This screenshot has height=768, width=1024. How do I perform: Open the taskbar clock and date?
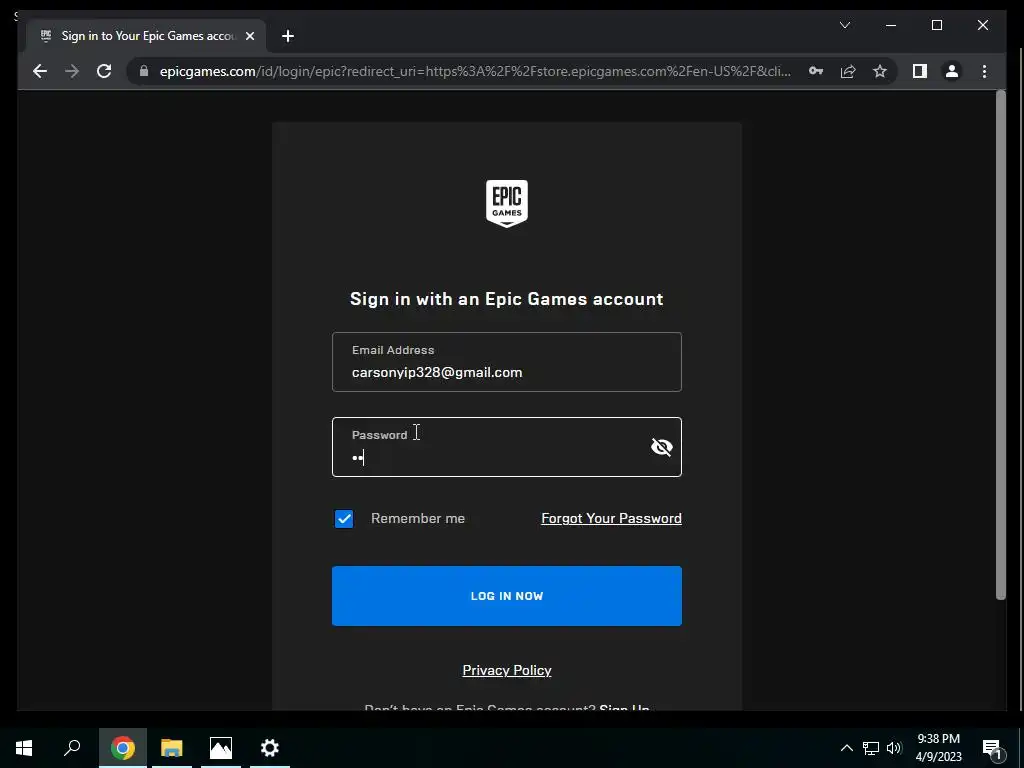[938, 748]
